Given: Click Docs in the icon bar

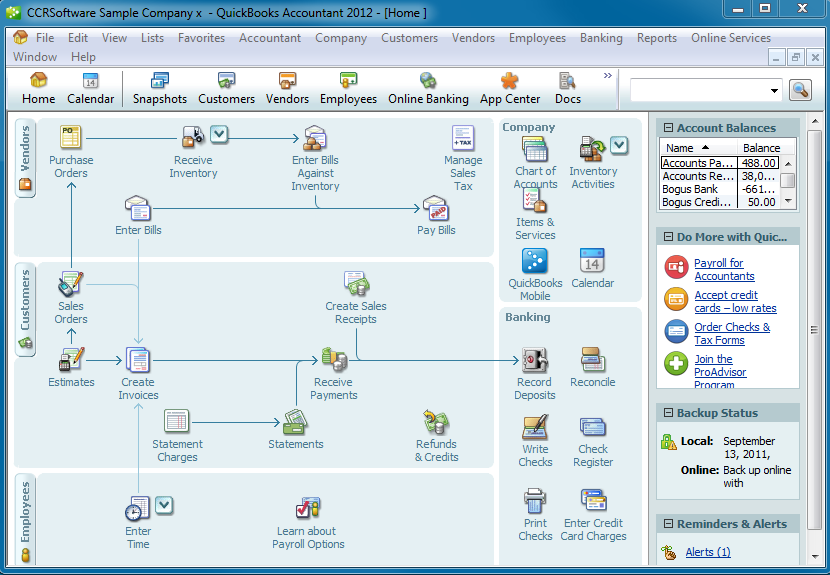Looking at the screenshot, I should coord(567,89).
